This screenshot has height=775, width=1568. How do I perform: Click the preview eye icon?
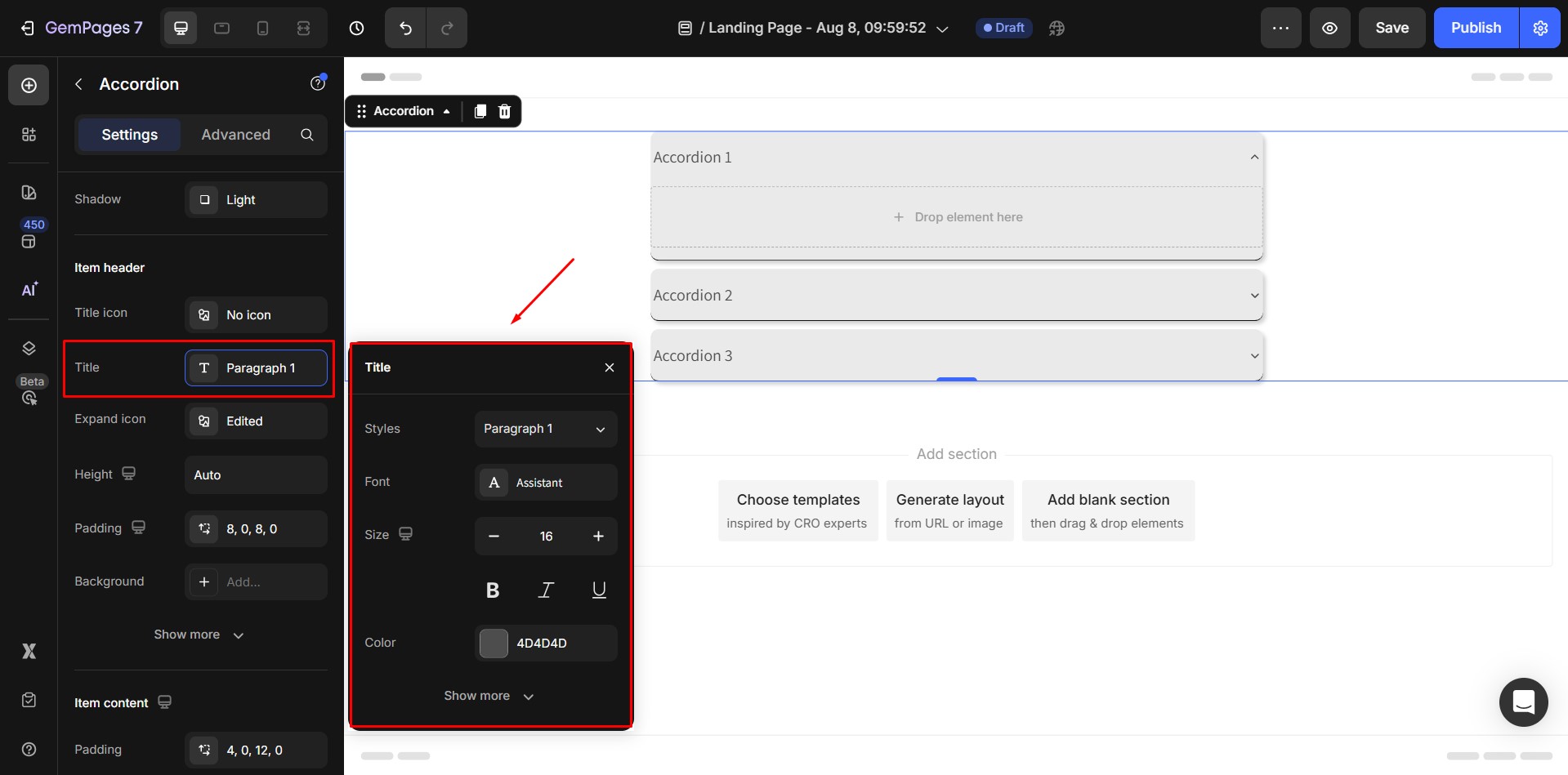[1329, 28]
